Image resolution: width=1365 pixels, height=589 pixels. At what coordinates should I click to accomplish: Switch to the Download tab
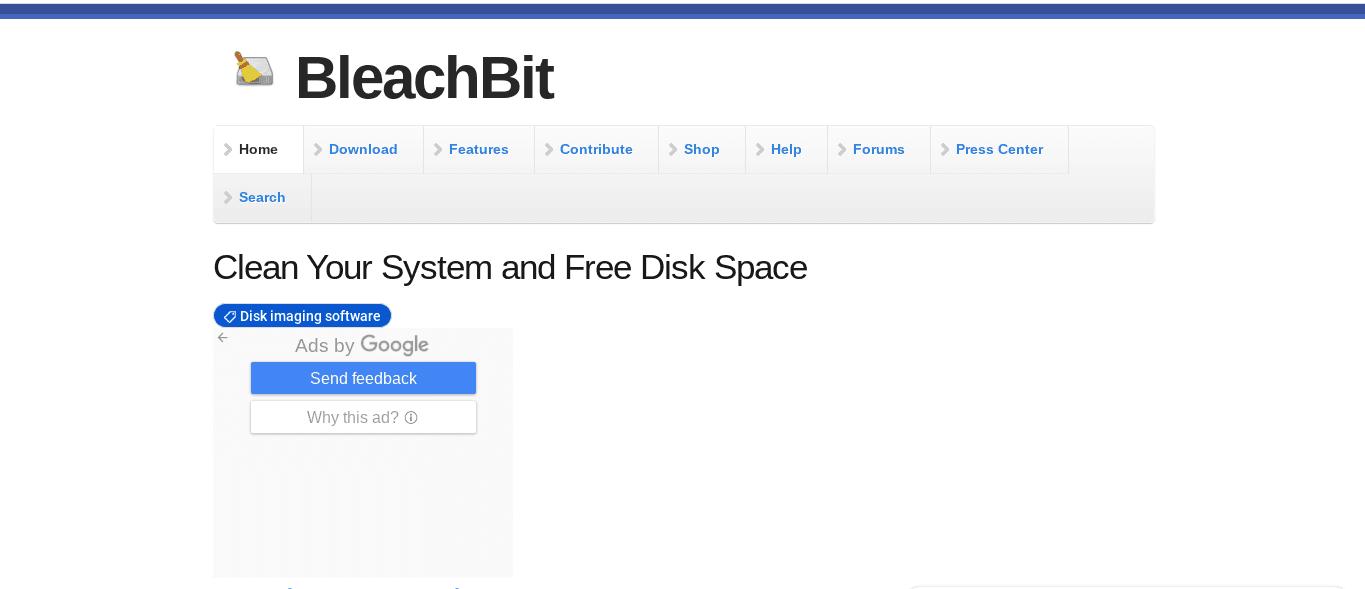click(x=363, y=148)
